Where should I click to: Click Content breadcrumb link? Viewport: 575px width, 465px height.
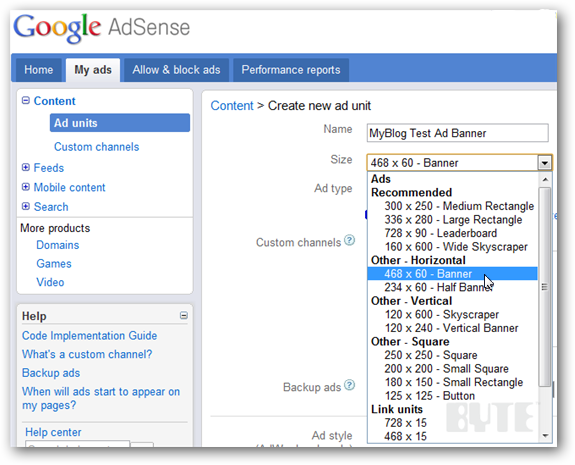pos(232,106)
